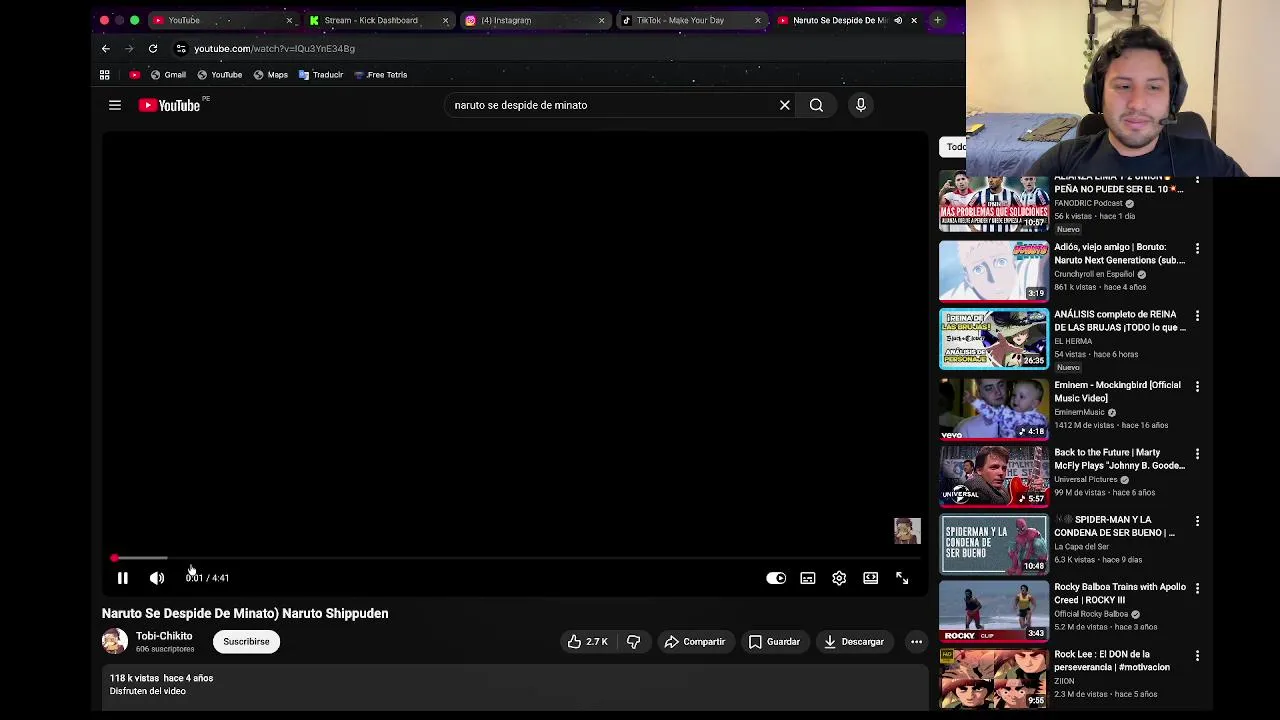
Task: Open the Free Tetris bookmark
Action: tap(380, 75)
